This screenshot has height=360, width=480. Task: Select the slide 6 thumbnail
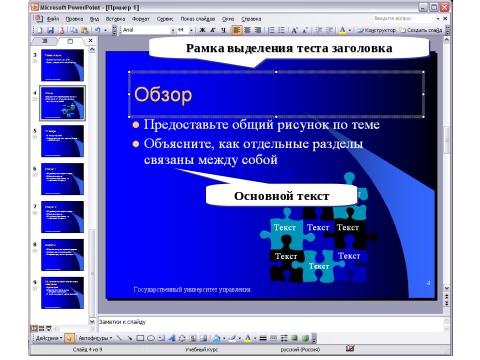click(62, 179)
